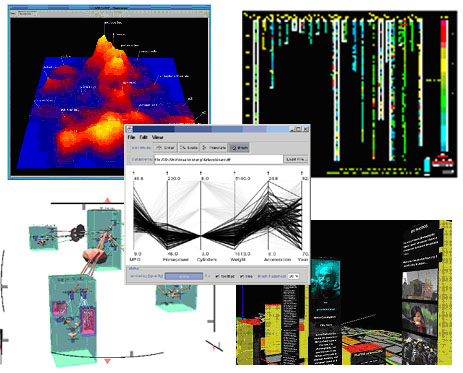Click the arrow atop the MPG axis
The width and height of the screenshot is (463, 373).
[134, 173]
